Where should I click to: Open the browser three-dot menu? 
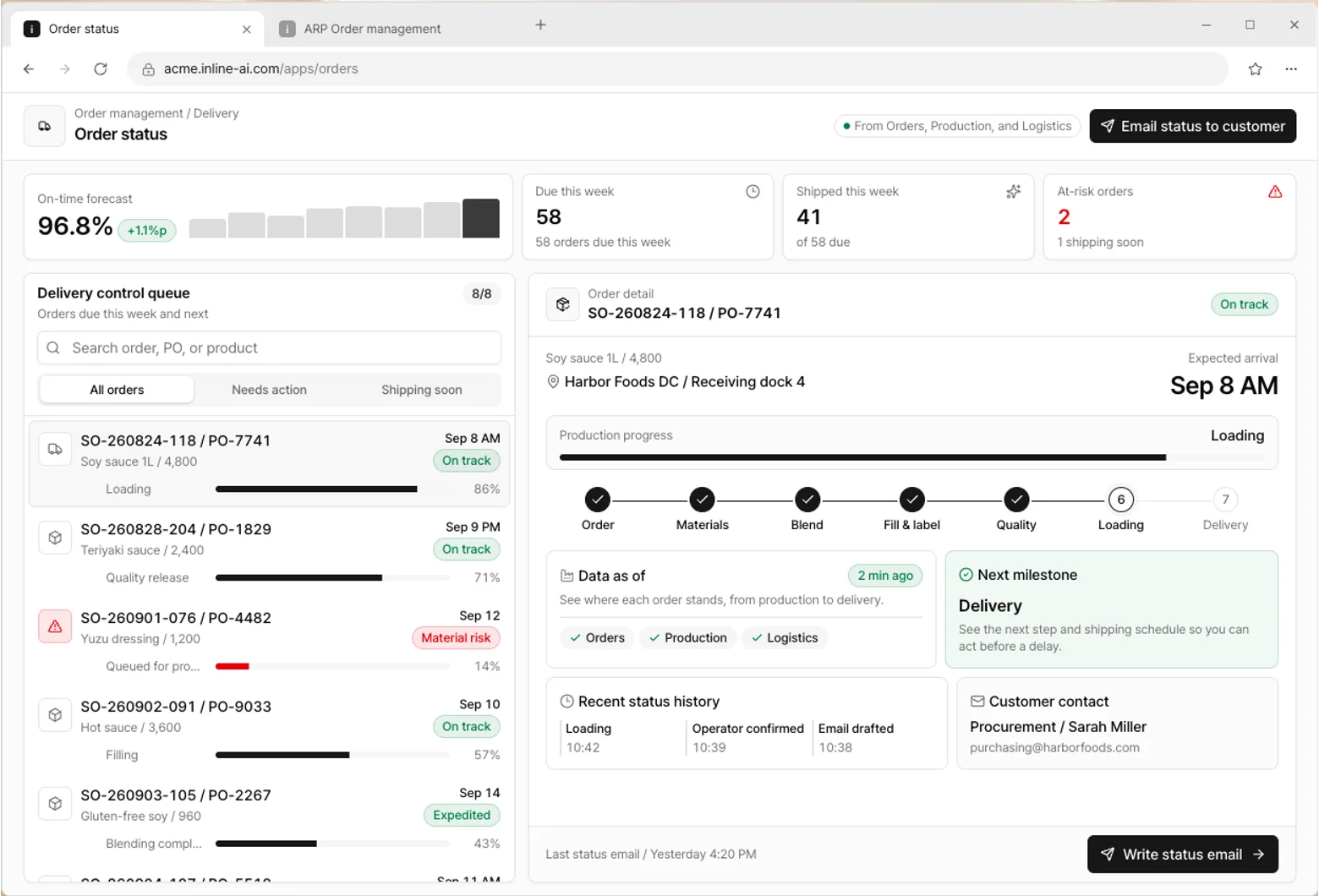(x=1290, y=69)
